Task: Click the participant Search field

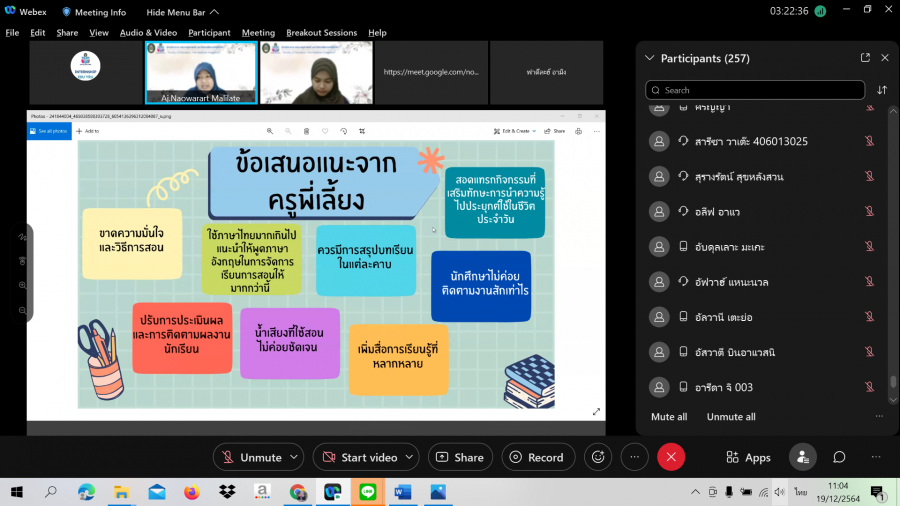Action: (755, 90)
